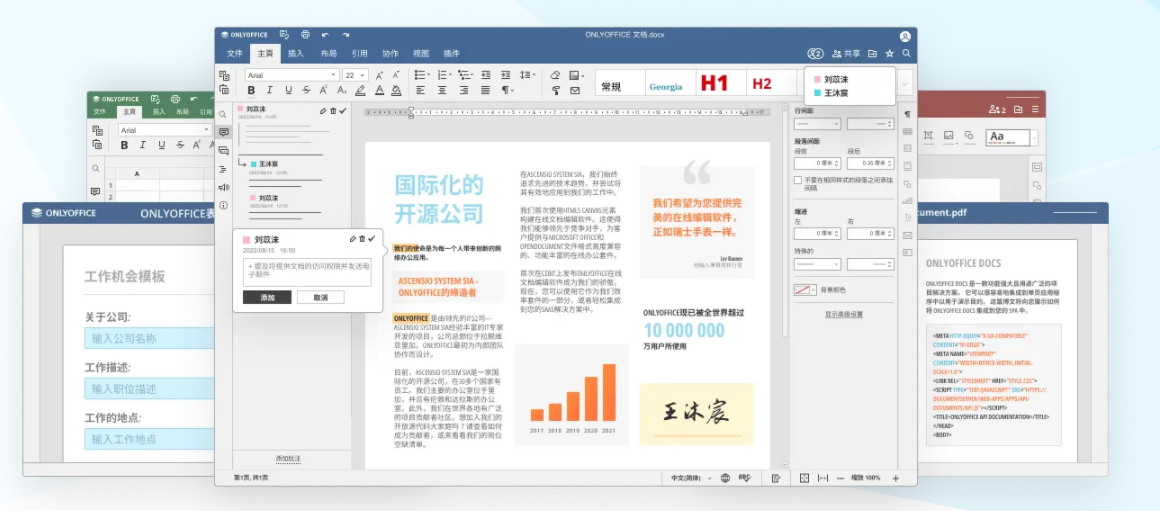Switch to the 布局 tab
The width and height of the screenshot is (1160, 511).
point(328,53)
